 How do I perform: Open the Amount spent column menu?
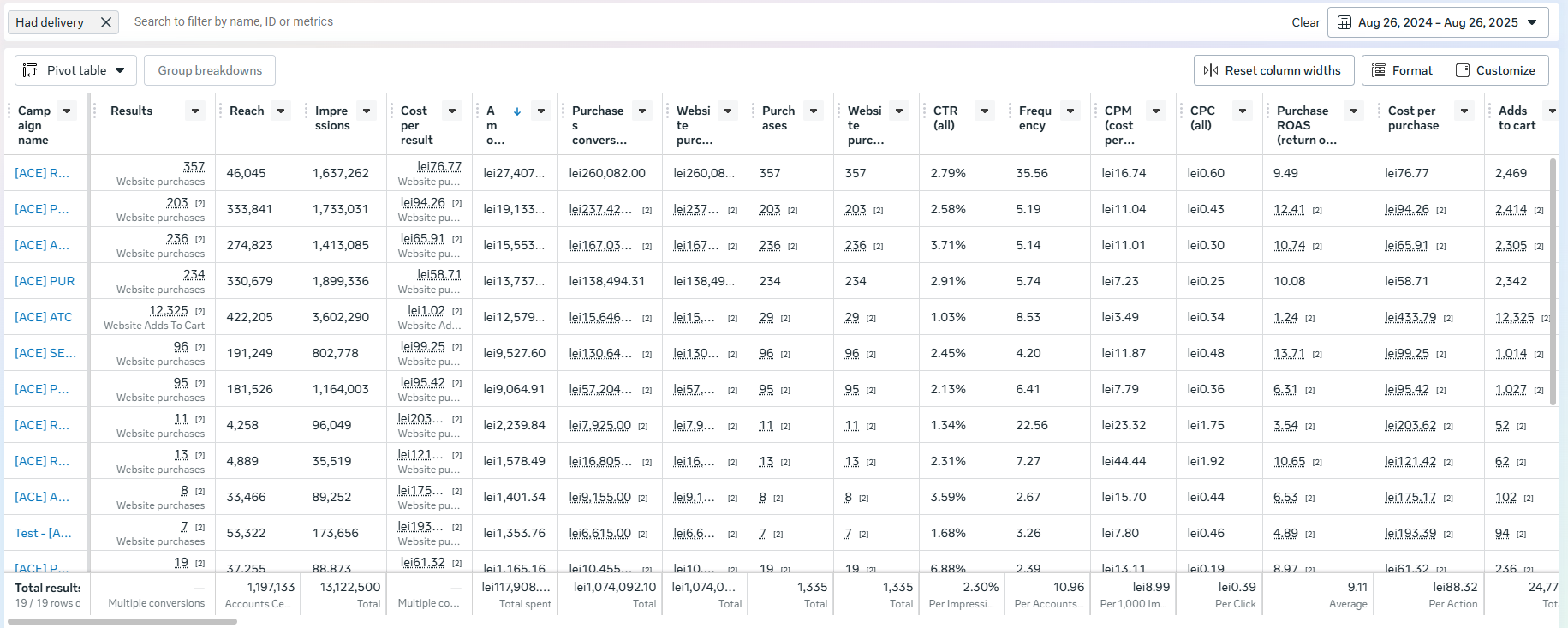point(541,111)
